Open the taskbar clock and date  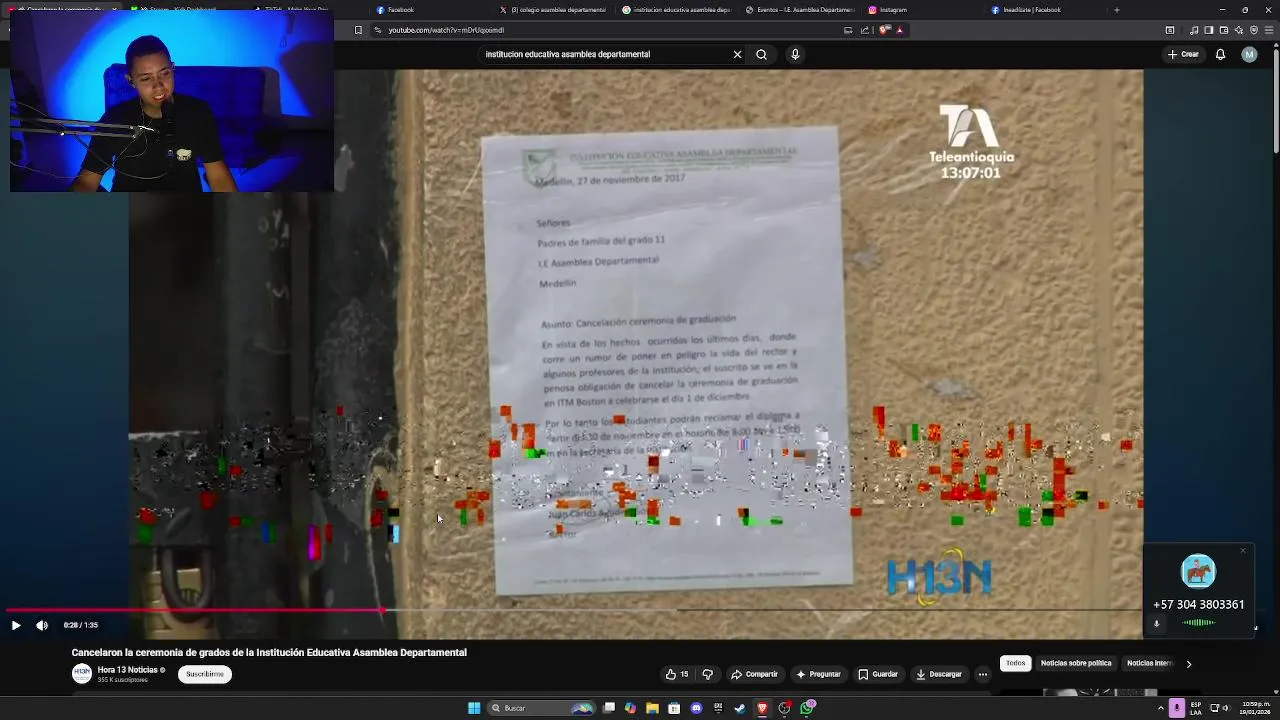(1256, 708)
